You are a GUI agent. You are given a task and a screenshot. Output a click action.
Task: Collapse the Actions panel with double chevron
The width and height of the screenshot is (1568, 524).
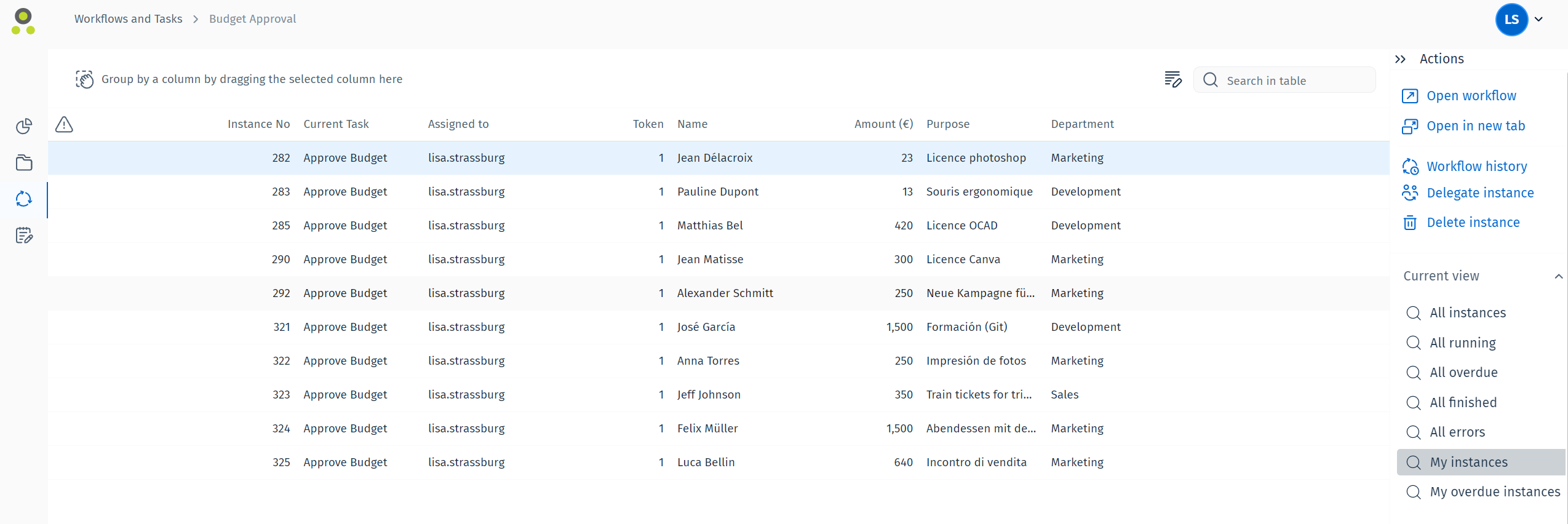click(x=1400, y=59)
